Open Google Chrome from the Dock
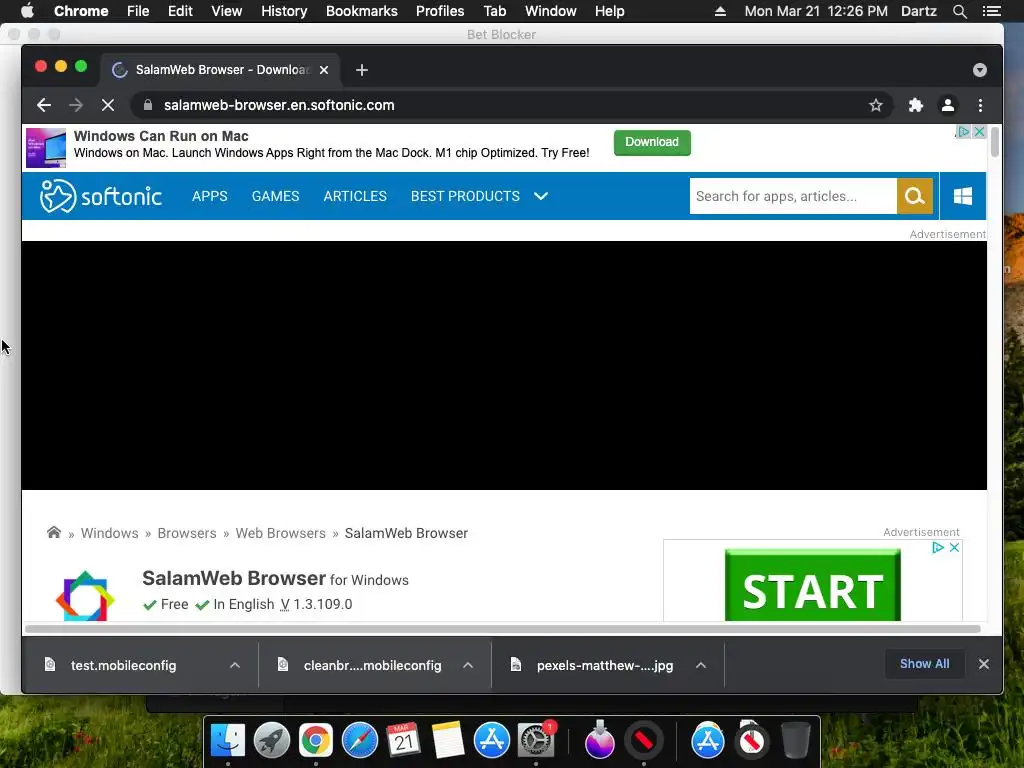The image size is (1024, 768). coord(315,741)
